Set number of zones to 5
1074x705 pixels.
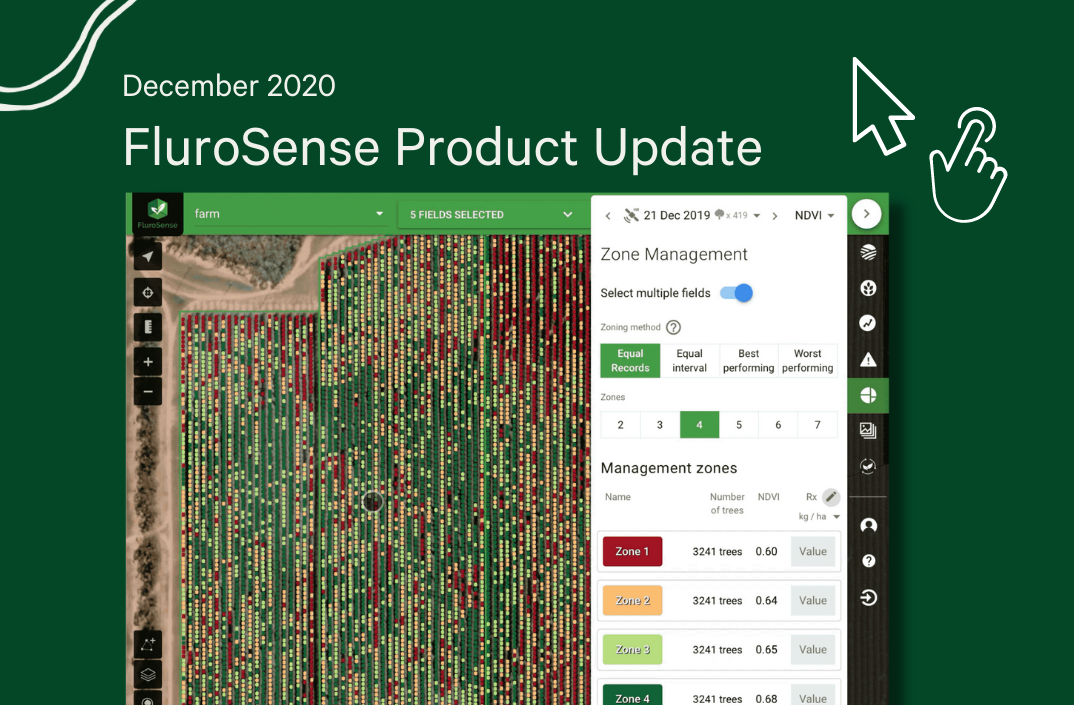point(739,425)
